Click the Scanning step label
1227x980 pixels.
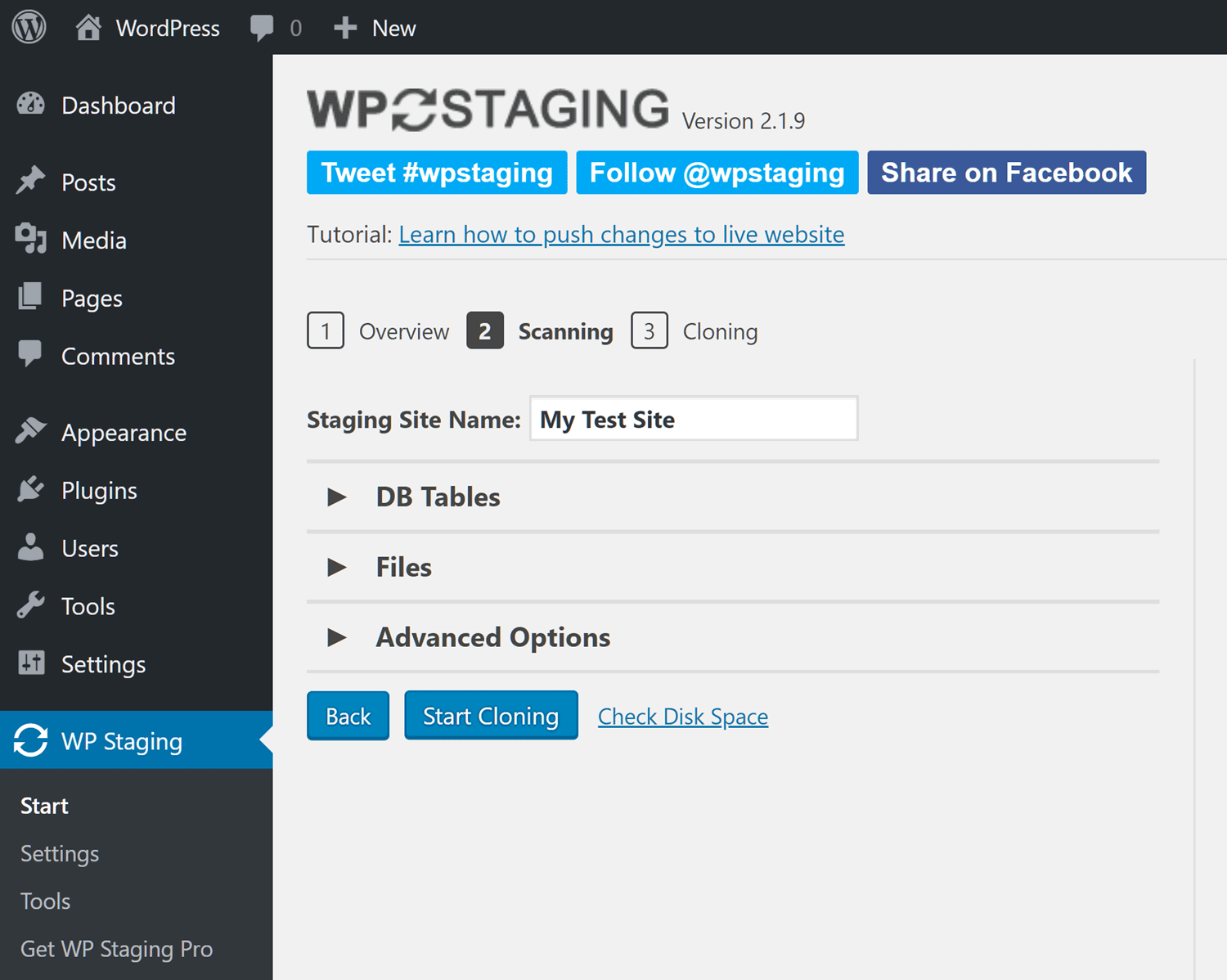pyautogui.click(x=566, y=331)
